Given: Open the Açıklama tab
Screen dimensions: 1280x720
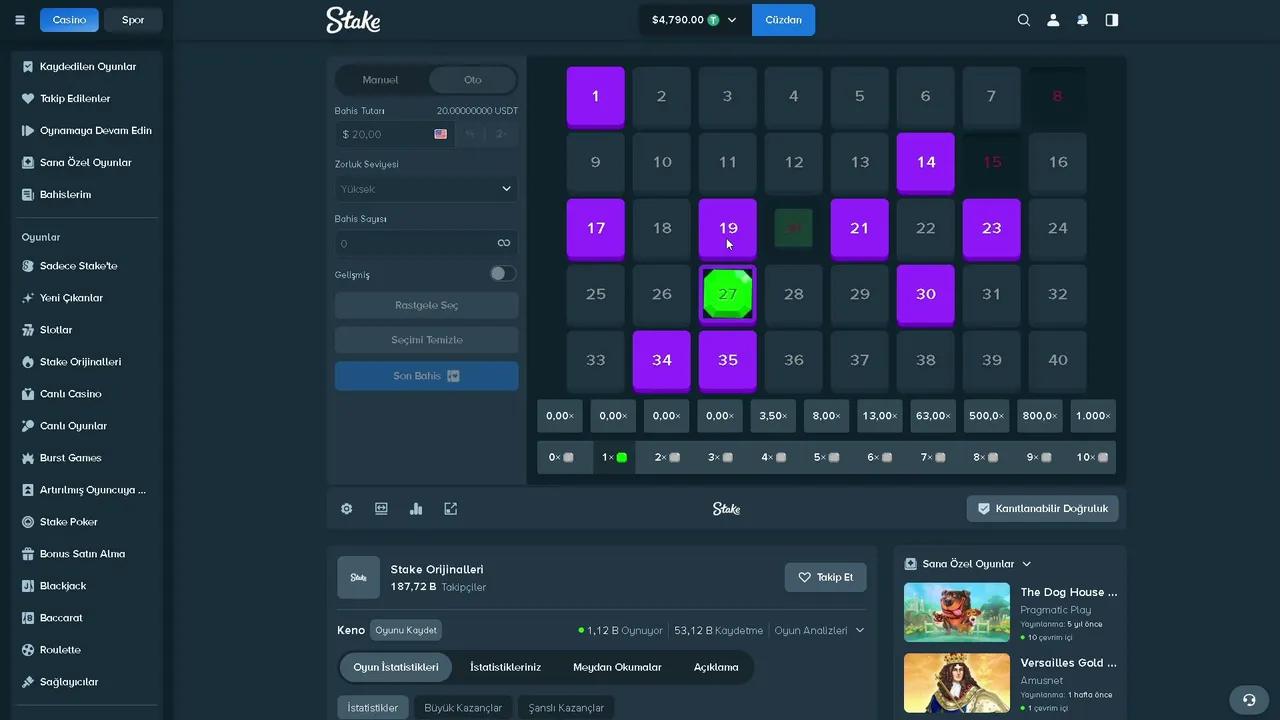Looking at the screenshot, I should pyautogui.click(x=716, y=667).
